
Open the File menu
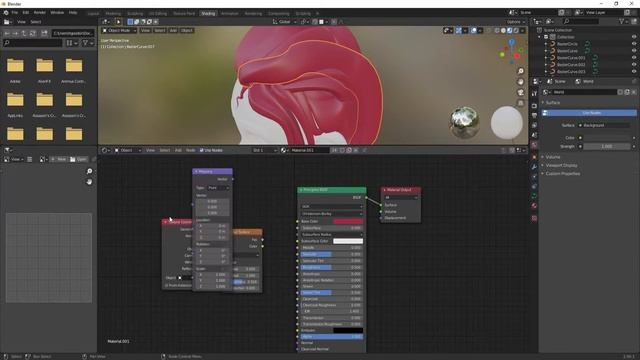click(15, 13)
